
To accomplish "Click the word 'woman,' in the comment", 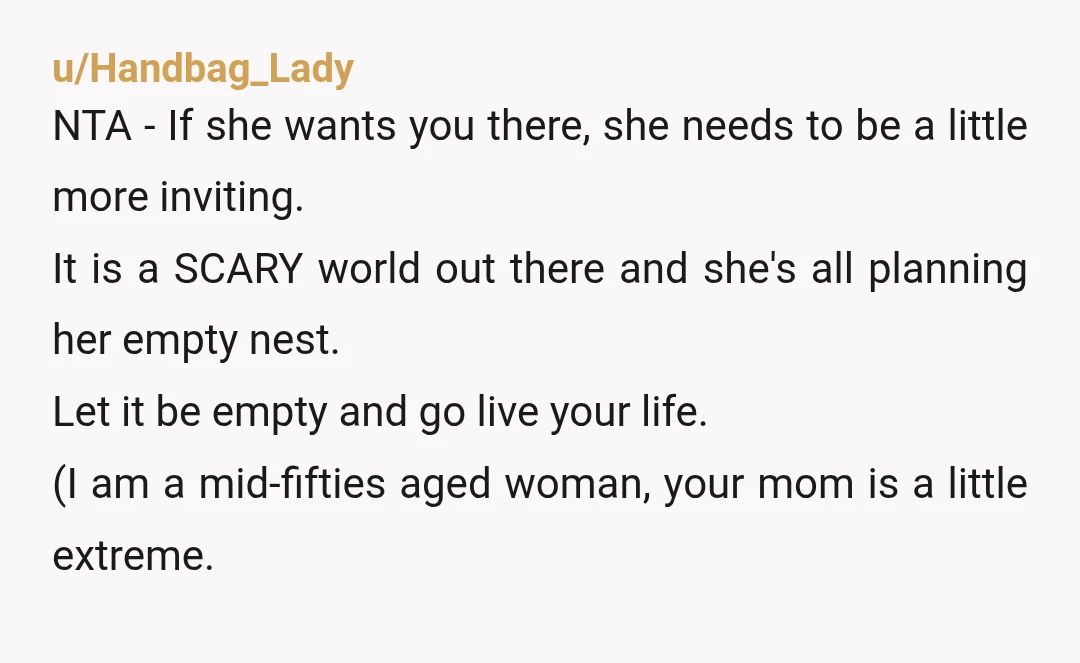I will point(578,485).
